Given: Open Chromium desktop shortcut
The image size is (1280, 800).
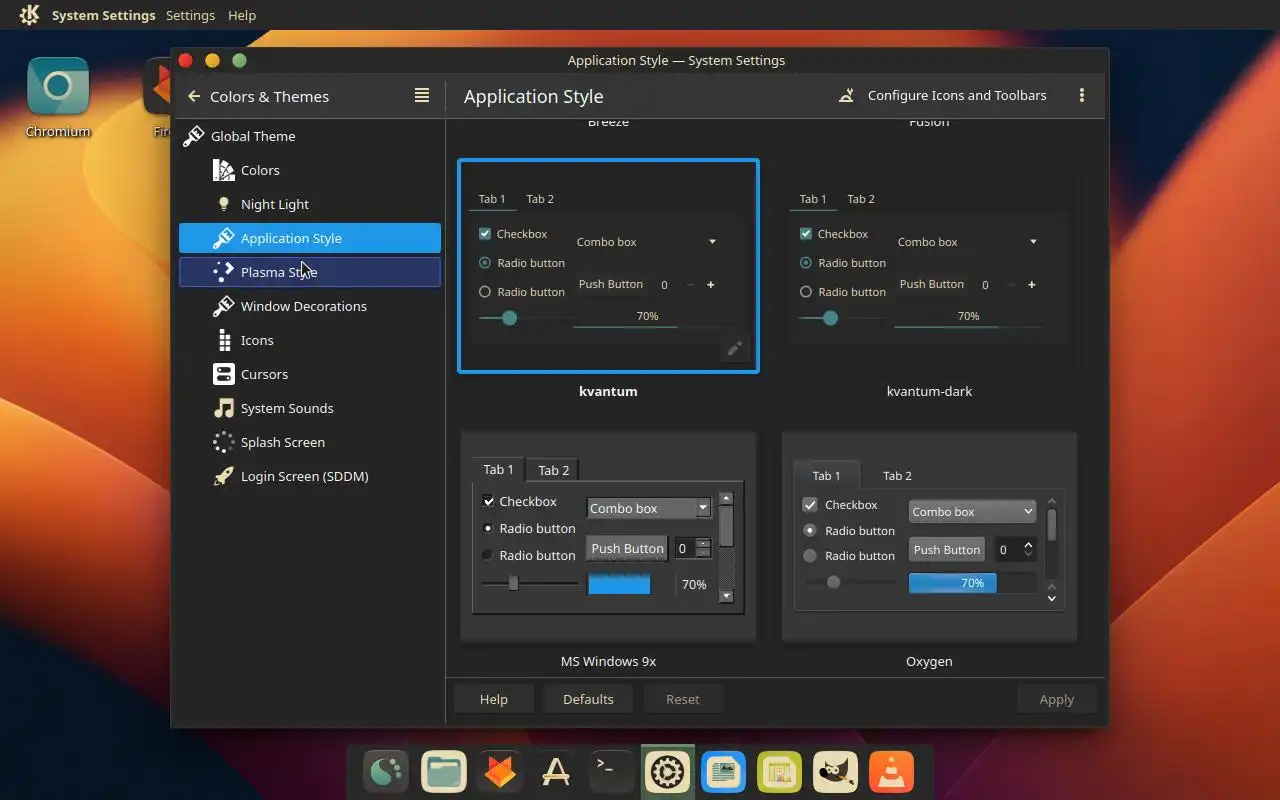Looking at the screenshot, I should (58, 98).
